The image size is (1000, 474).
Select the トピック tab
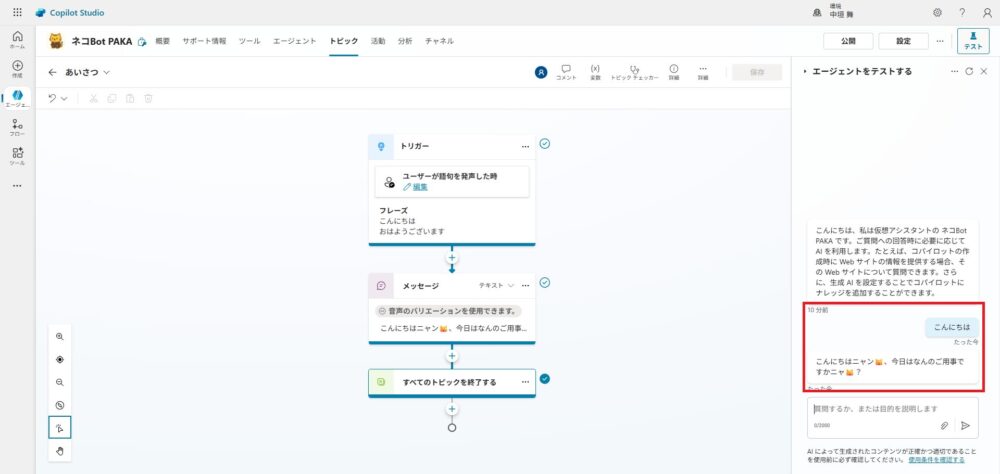click(344, 41)
